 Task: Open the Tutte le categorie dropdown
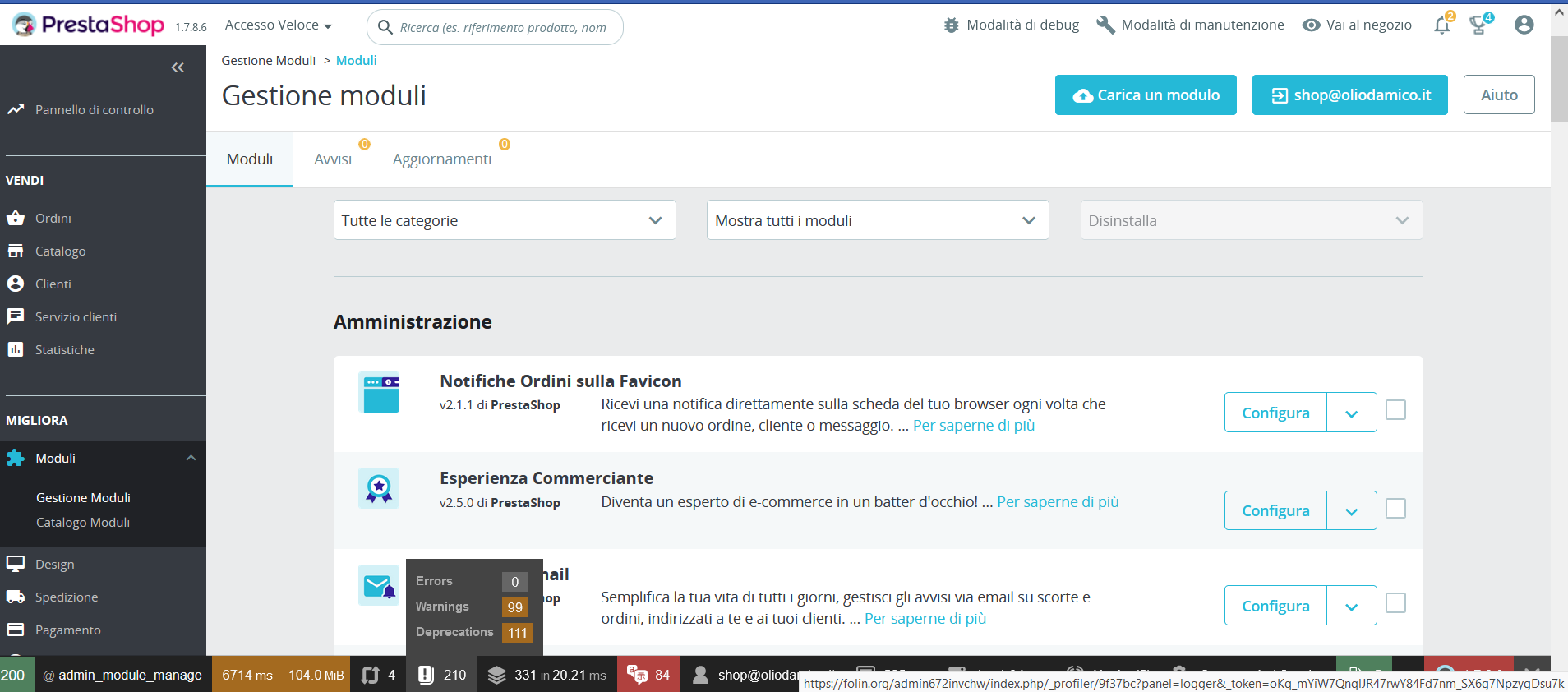[x=505, y=220]
